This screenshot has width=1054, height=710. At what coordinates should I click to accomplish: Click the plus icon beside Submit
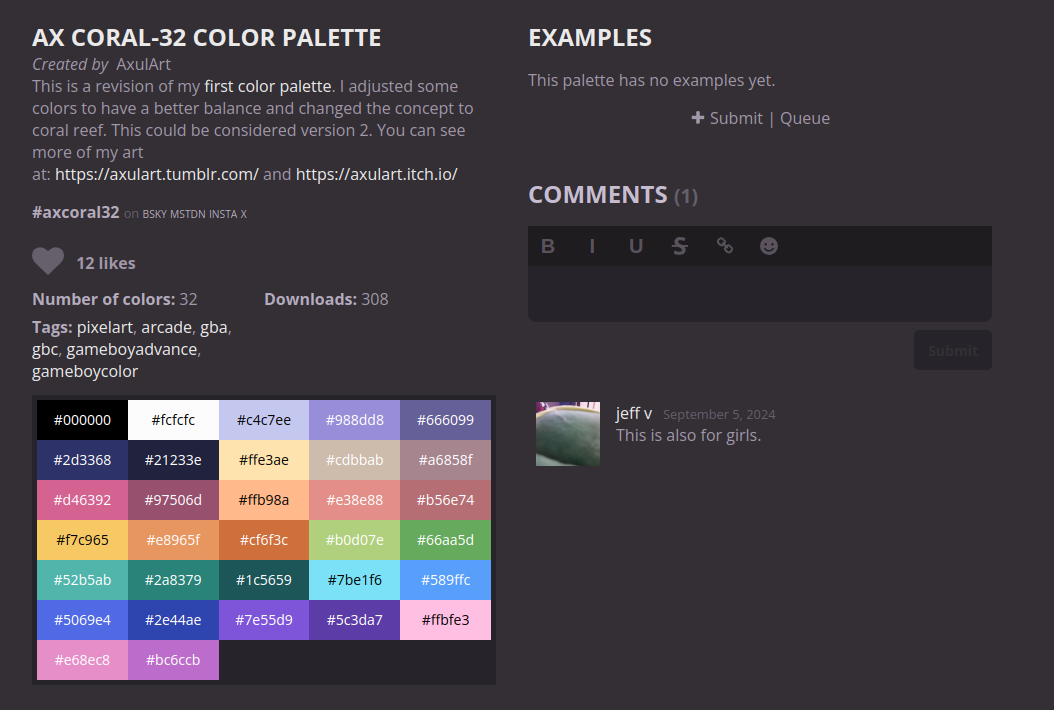click(698, 118)
